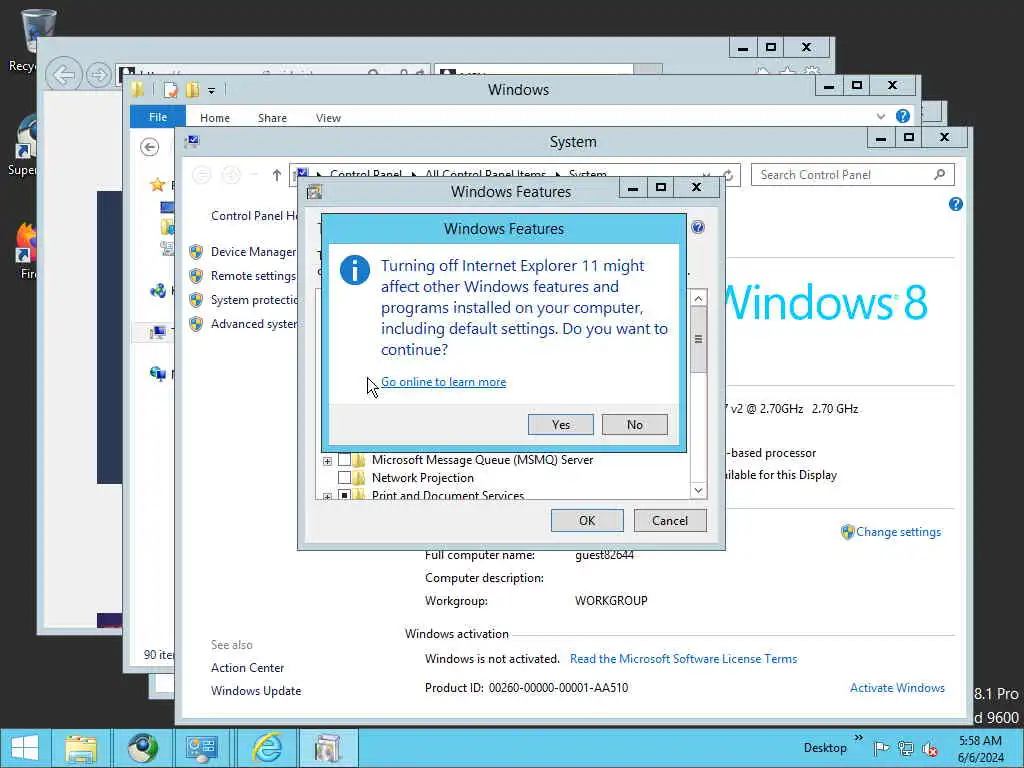Open Windows Update link
Screen dimensions: 1024x768
256,691
